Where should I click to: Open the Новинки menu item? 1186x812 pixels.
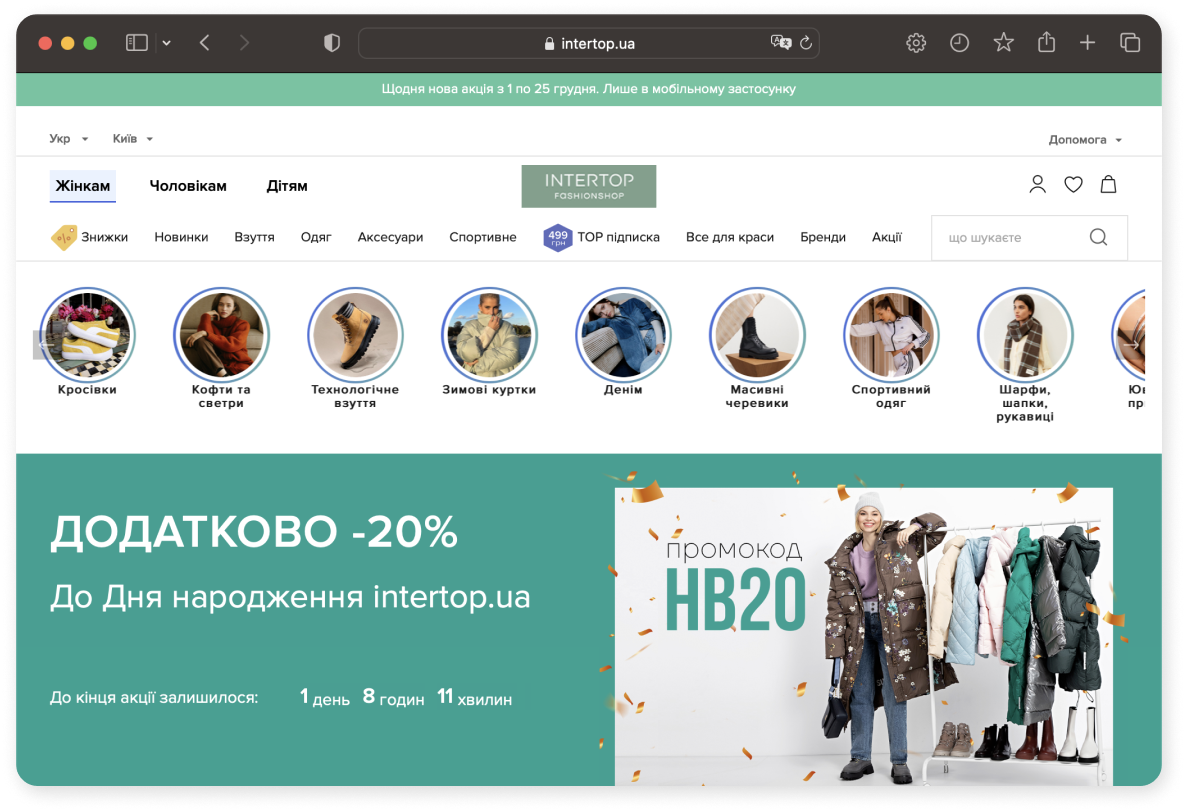[x=181, y=237]
